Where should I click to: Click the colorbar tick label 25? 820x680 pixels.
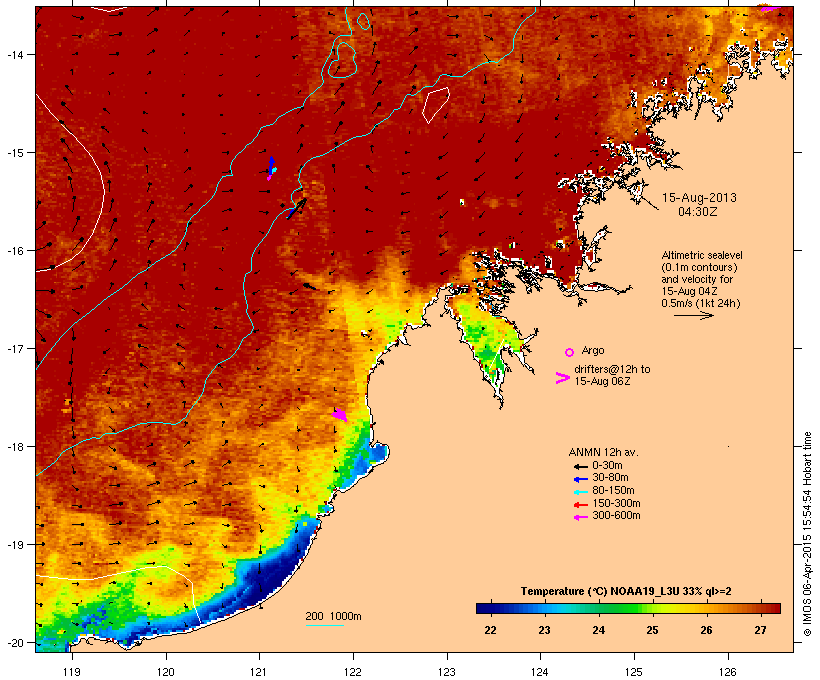click(652, 630)
